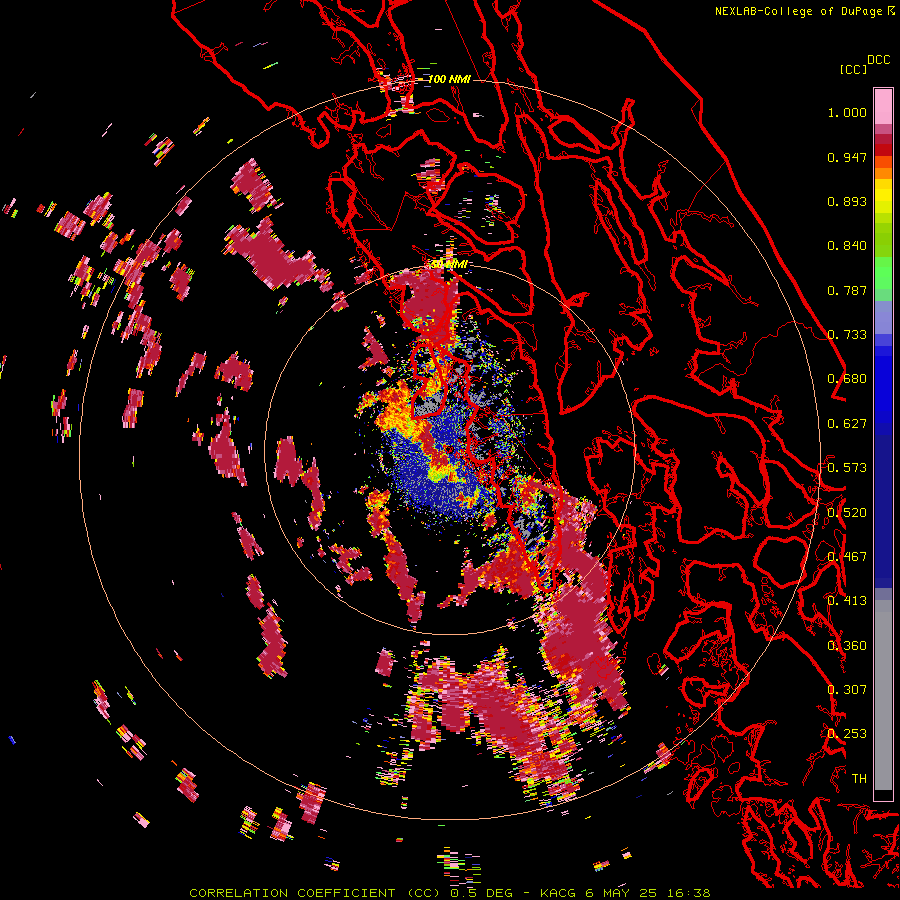The height and width of the screenshot is (900, 900).
Task: Click the 1.000 scale value
Action: point(847,112)
